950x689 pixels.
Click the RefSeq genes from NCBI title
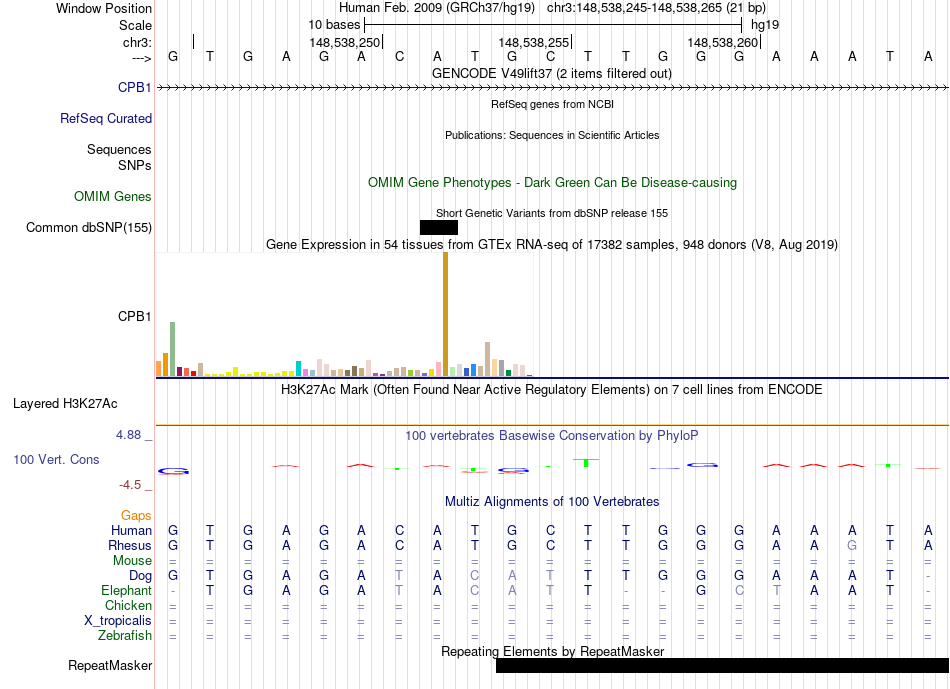(553, 104)
